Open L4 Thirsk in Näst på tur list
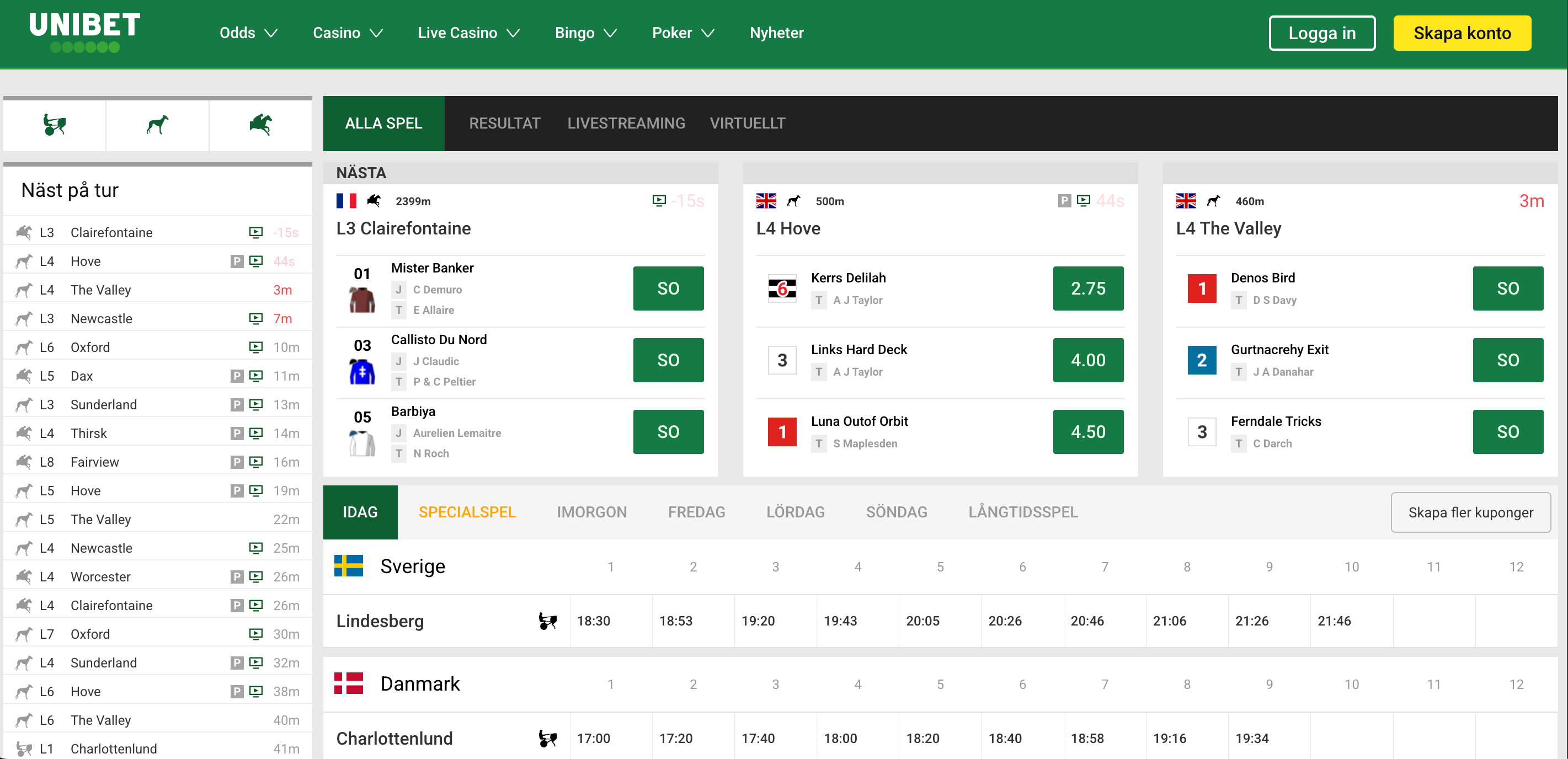Image resolution: width=1568 pixels, height=759 pixels. (x=158, y=434)
